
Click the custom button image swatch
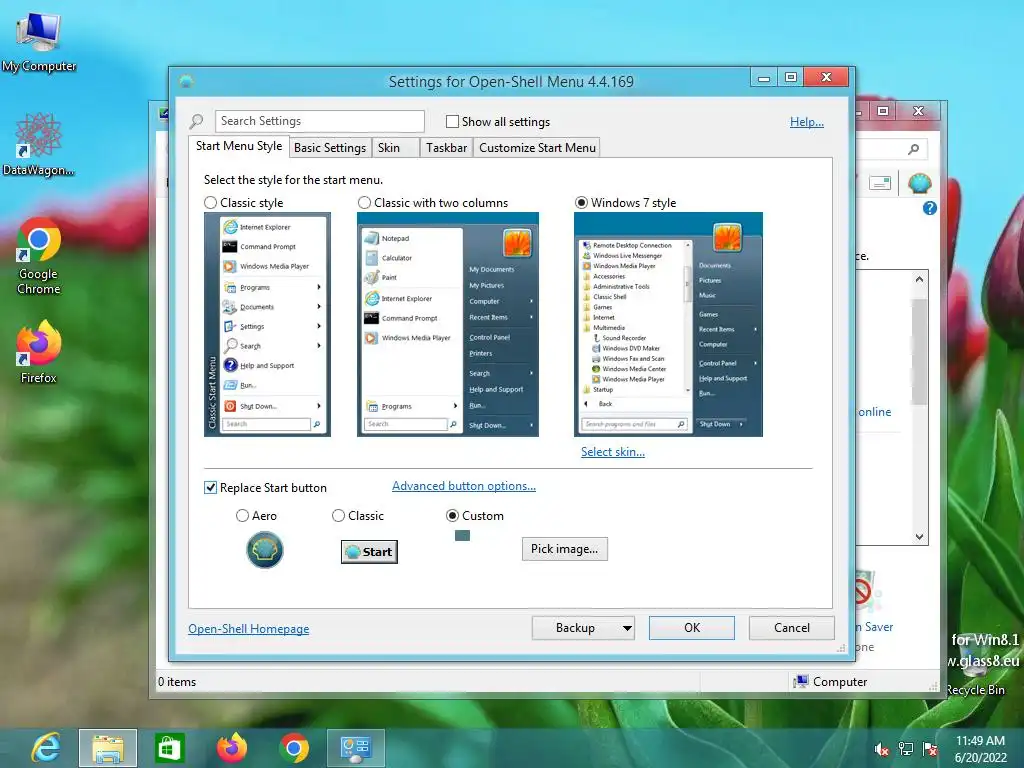coord(462,536)
